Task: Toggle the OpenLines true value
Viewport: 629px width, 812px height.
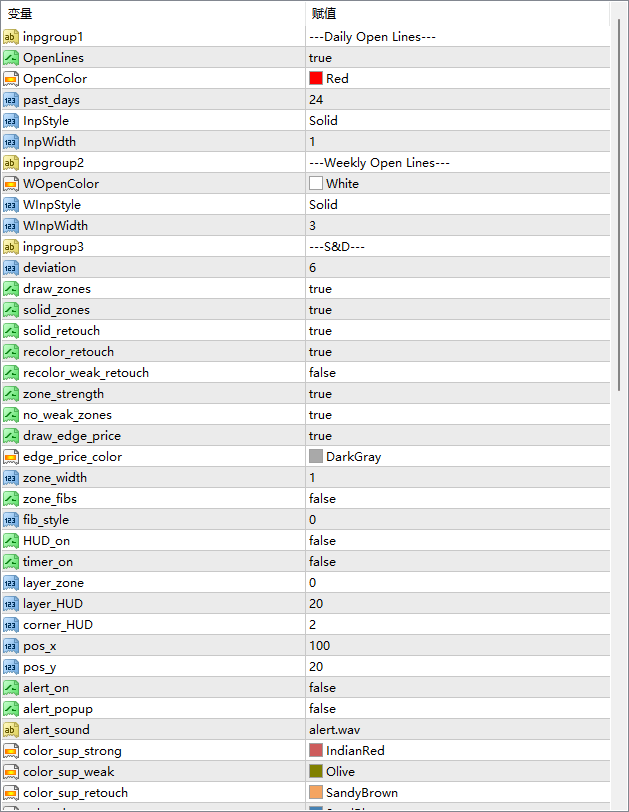Action: [458, 58]
